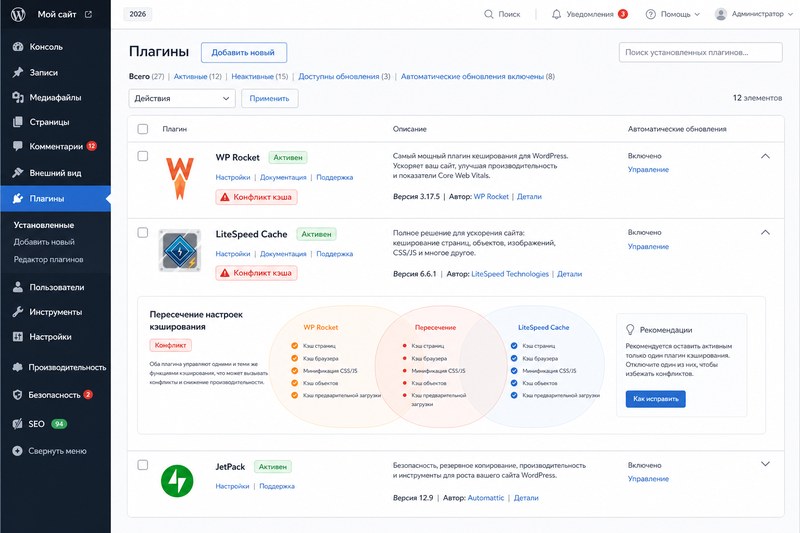Image resolution: width=800 pixels, height=533 pixels.
Task: Click the Производительность icon
Action: (x=18, y=367)
